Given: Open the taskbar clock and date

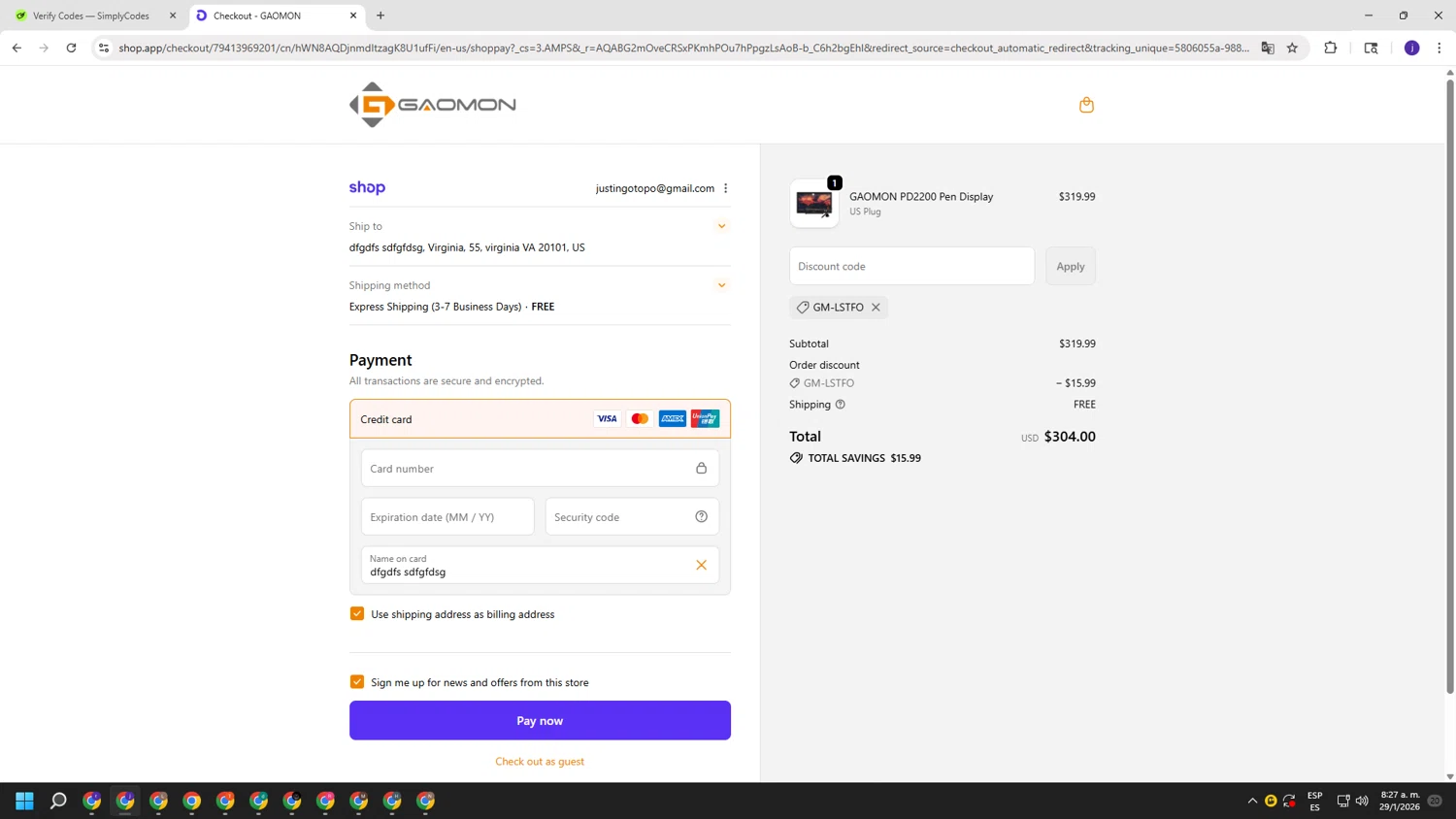Looking at the screenshot, I should [1399, 801].
